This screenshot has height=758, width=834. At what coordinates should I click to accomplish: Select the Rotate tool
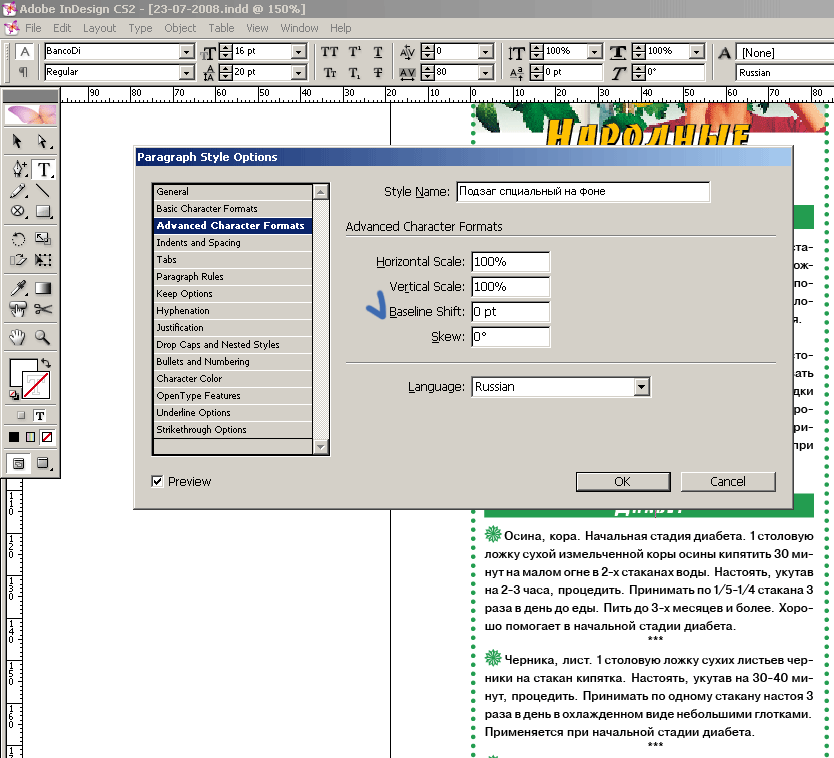point(18,239)
